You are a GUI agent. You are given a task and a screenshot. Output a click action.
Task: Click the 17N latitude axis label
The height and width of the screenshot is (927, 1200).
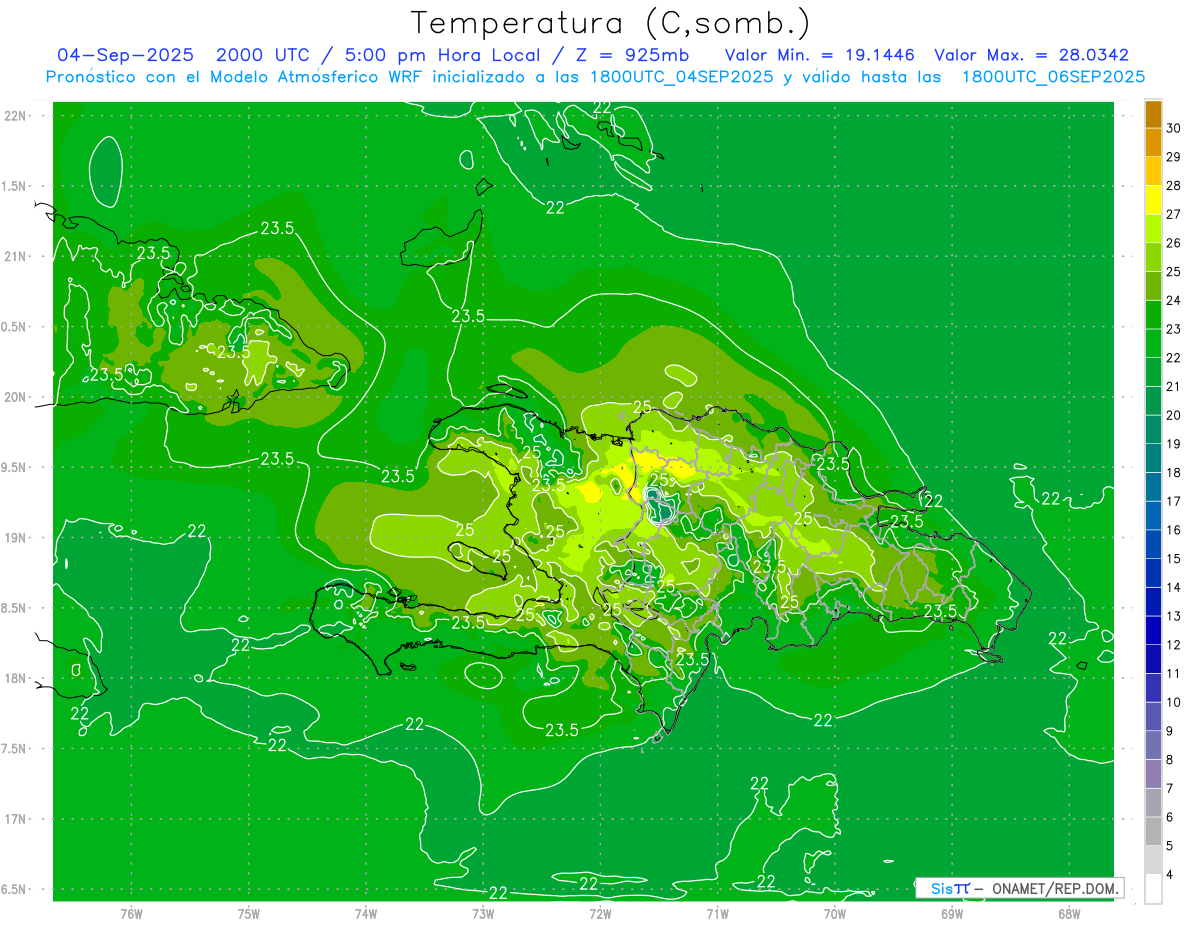click(17, 819)
